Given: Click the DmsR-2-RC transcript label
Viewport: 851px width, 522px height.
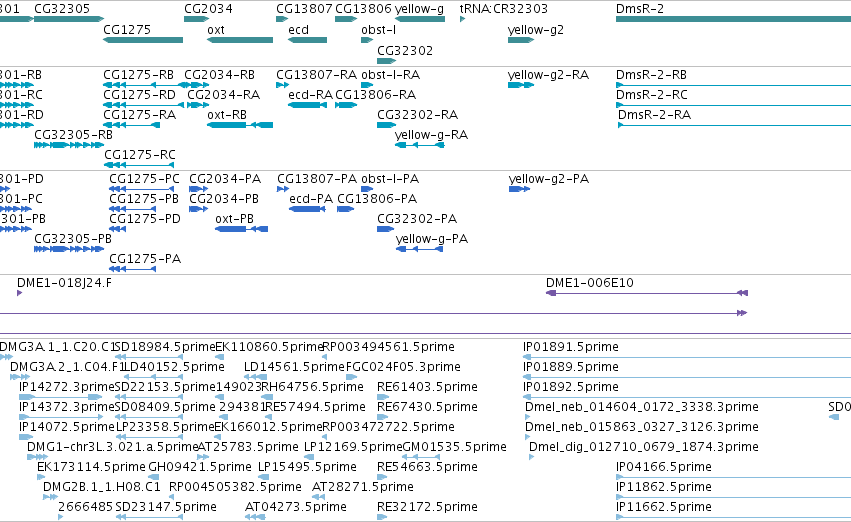Looking at the screenshot, I should click(x=652, y=94).
